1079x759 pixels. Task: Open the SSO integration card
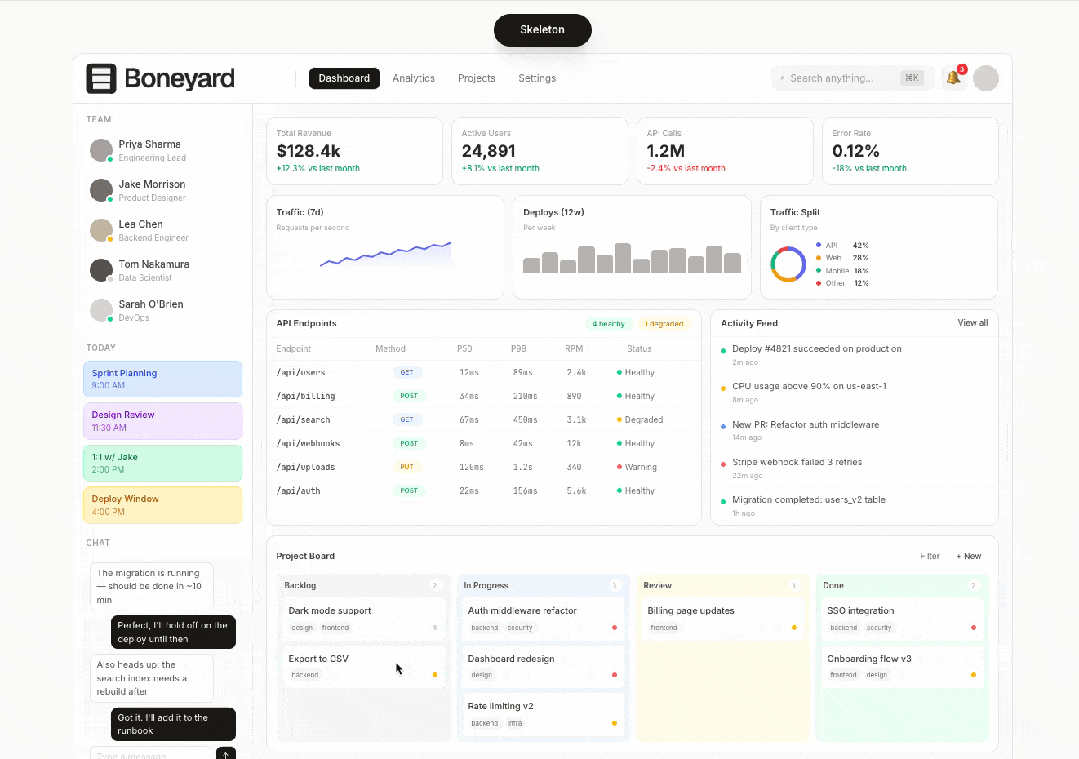click(x=902, y=618)
